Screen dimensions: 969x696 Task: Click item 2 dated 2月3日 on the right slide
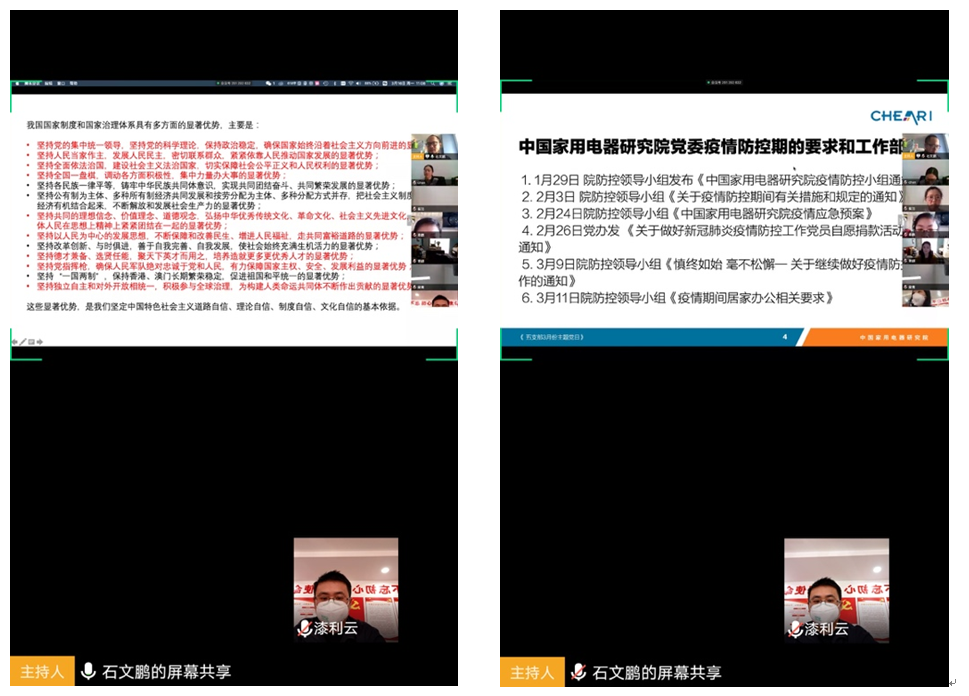pos(711,197)
